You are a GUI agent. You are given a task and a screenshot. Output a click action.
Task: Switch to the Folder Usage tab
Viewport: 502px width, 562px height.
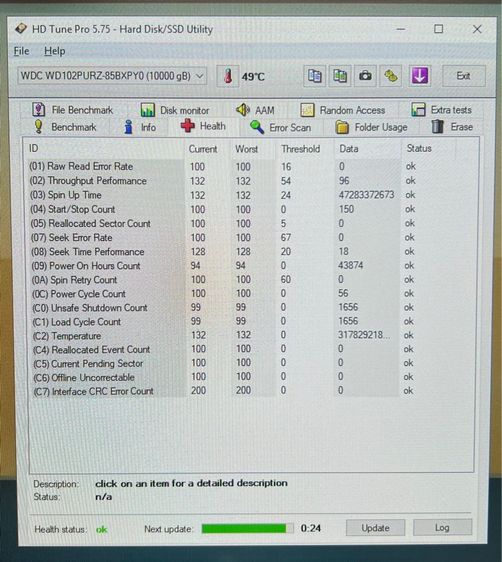point(372,127)
